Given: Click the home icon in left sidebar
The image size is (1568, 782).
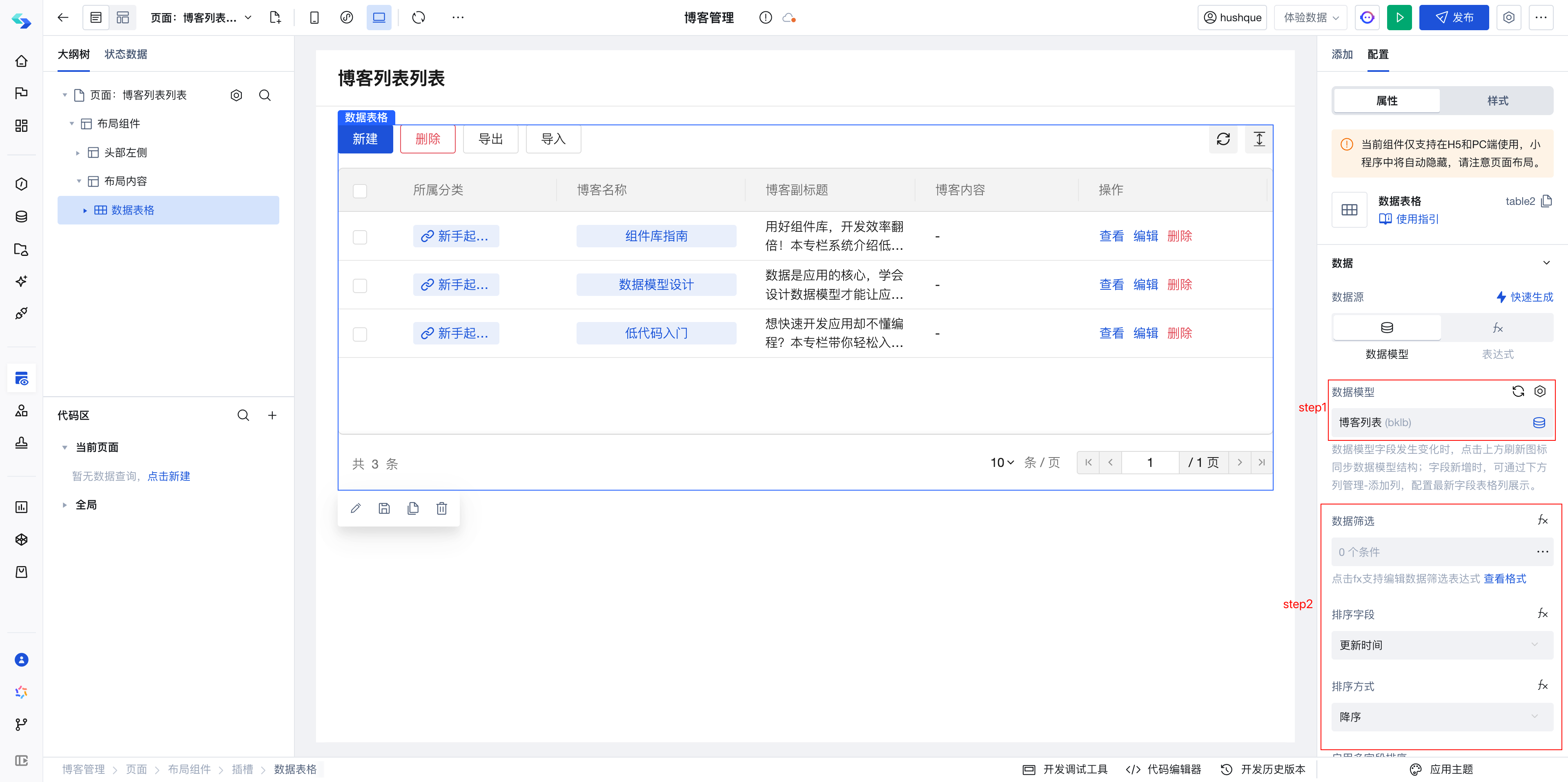Looking at the screenshot, I should click(x=21, y=61).
